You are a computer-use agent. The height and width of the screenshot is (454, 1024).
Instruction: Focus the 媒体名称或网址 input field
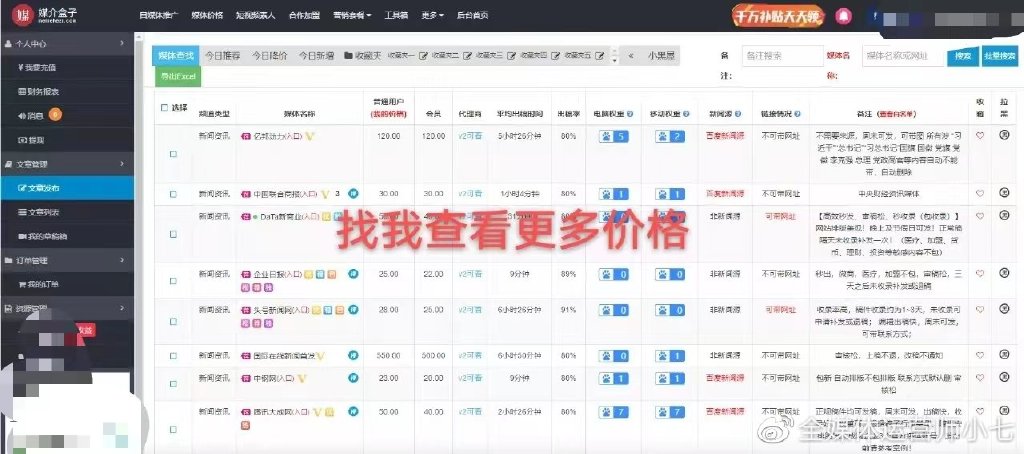[x=904, y=56]
